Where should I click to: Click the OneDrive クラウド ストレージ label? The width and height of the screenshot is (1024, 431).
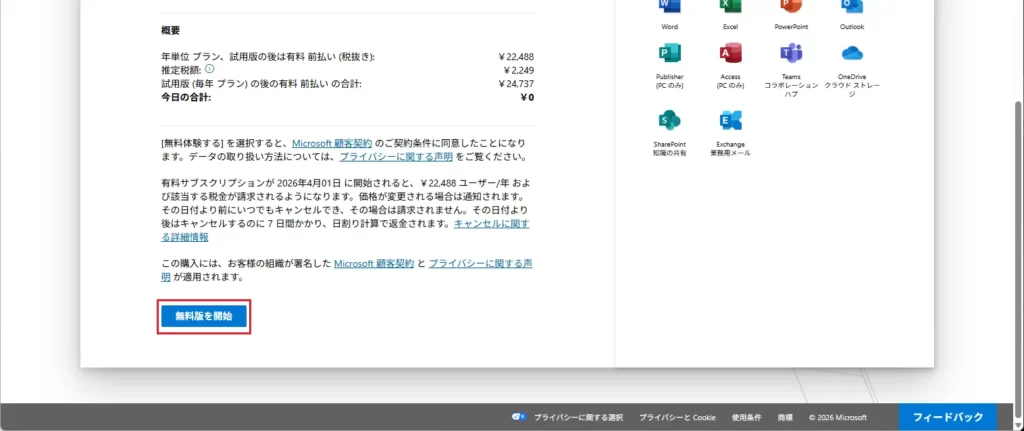click(852, 85)
